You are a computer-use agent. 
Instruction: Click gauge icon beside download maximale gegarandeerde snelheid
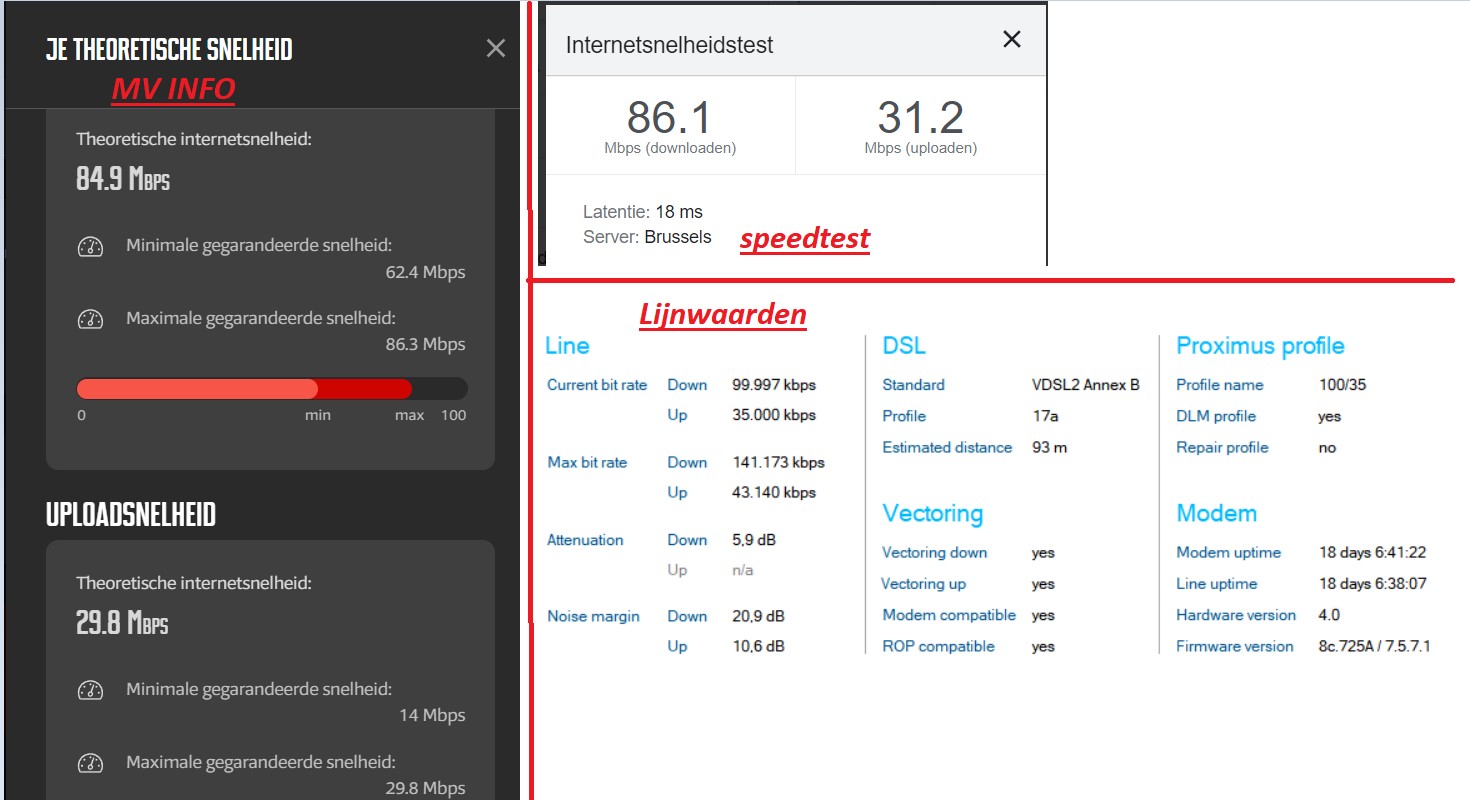pyautogui.click(x=91, y=319)
